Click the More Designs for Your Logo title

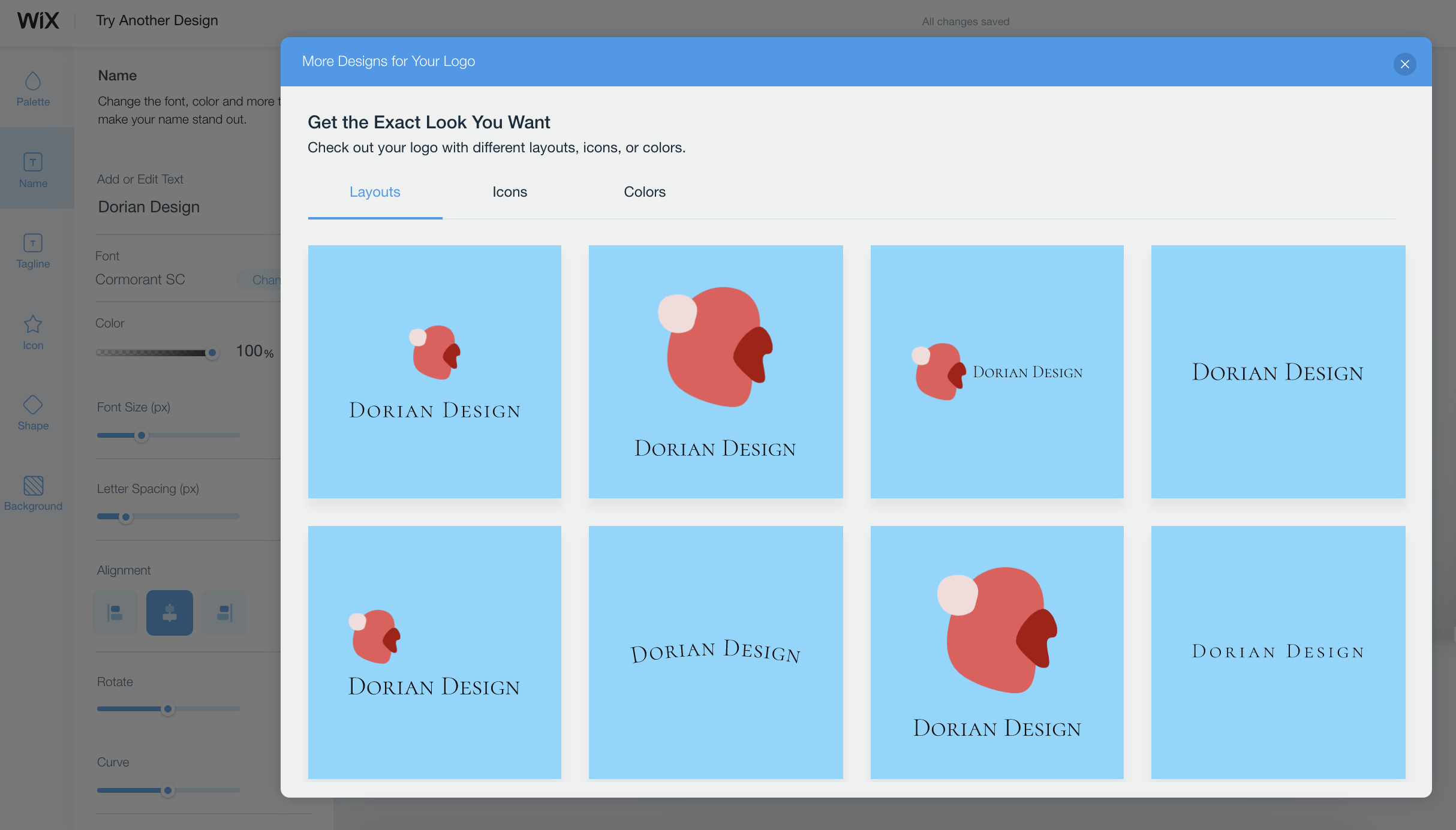[389, 61]
